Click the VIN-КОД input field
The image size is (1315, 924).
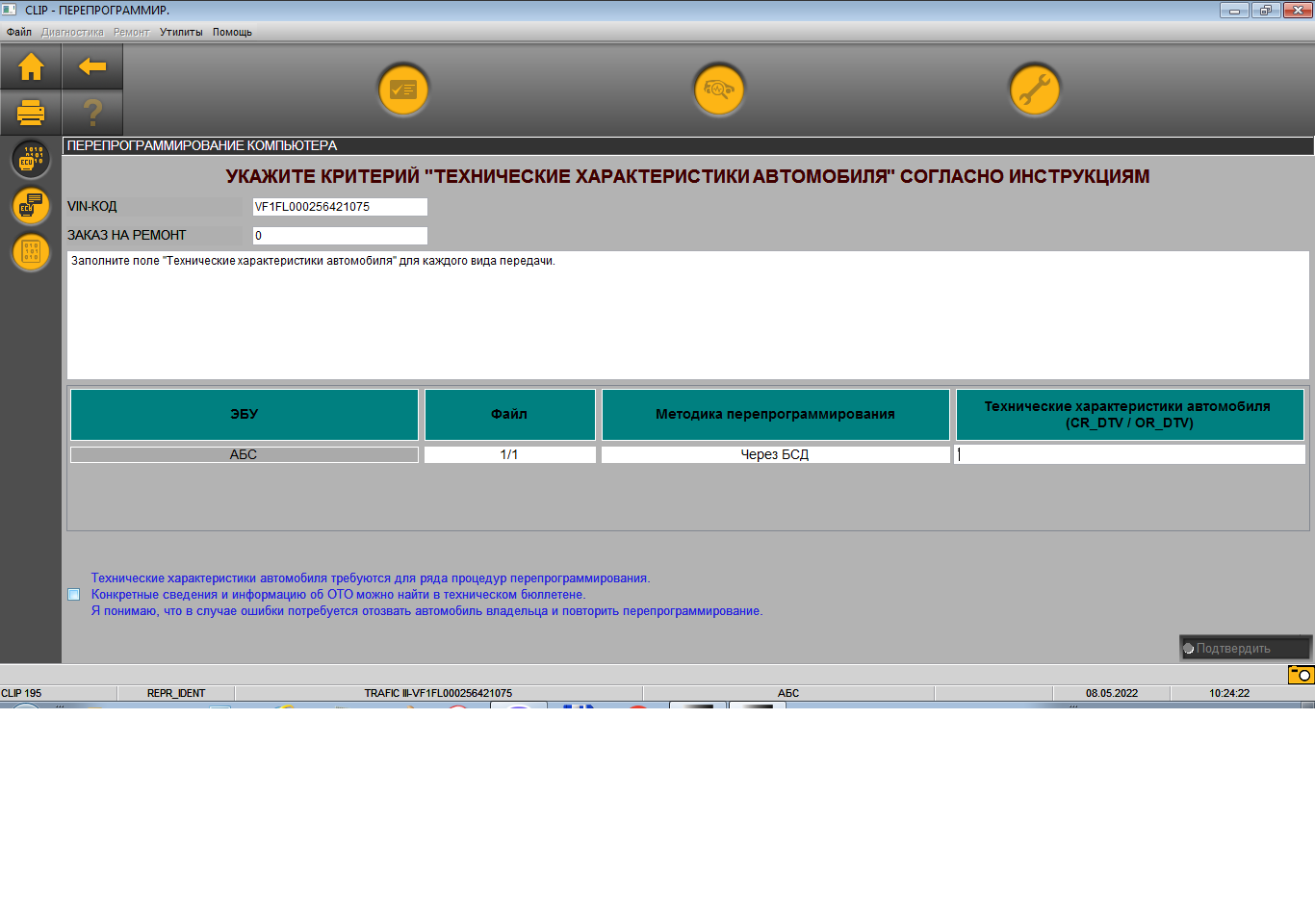point(340,207)
